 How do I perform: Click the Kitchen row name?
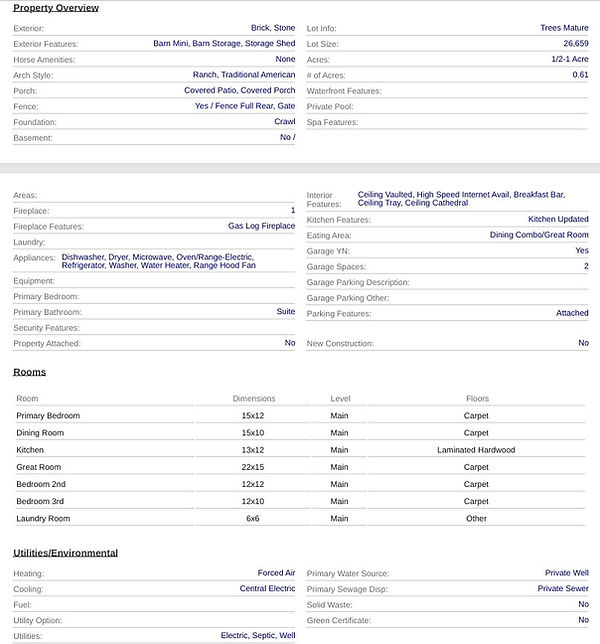point(30,450)
